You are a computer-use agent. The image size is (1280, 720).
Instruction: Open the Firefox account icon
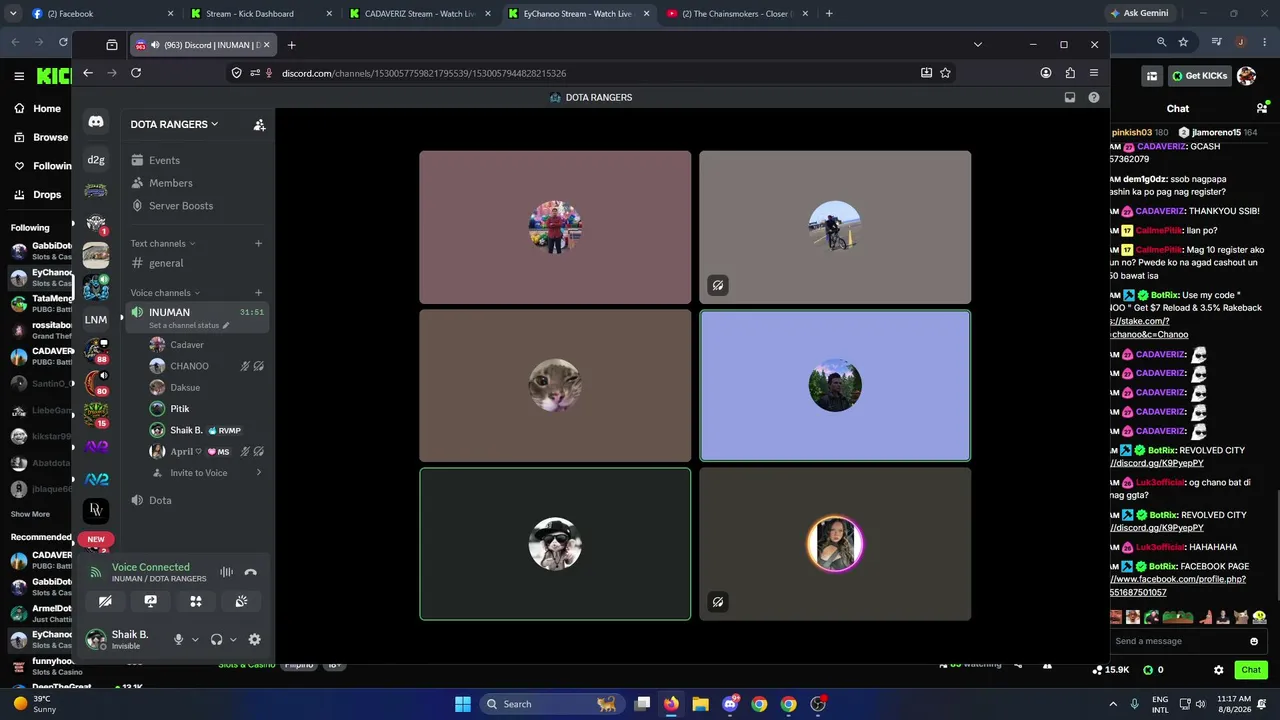point(1046,73)
